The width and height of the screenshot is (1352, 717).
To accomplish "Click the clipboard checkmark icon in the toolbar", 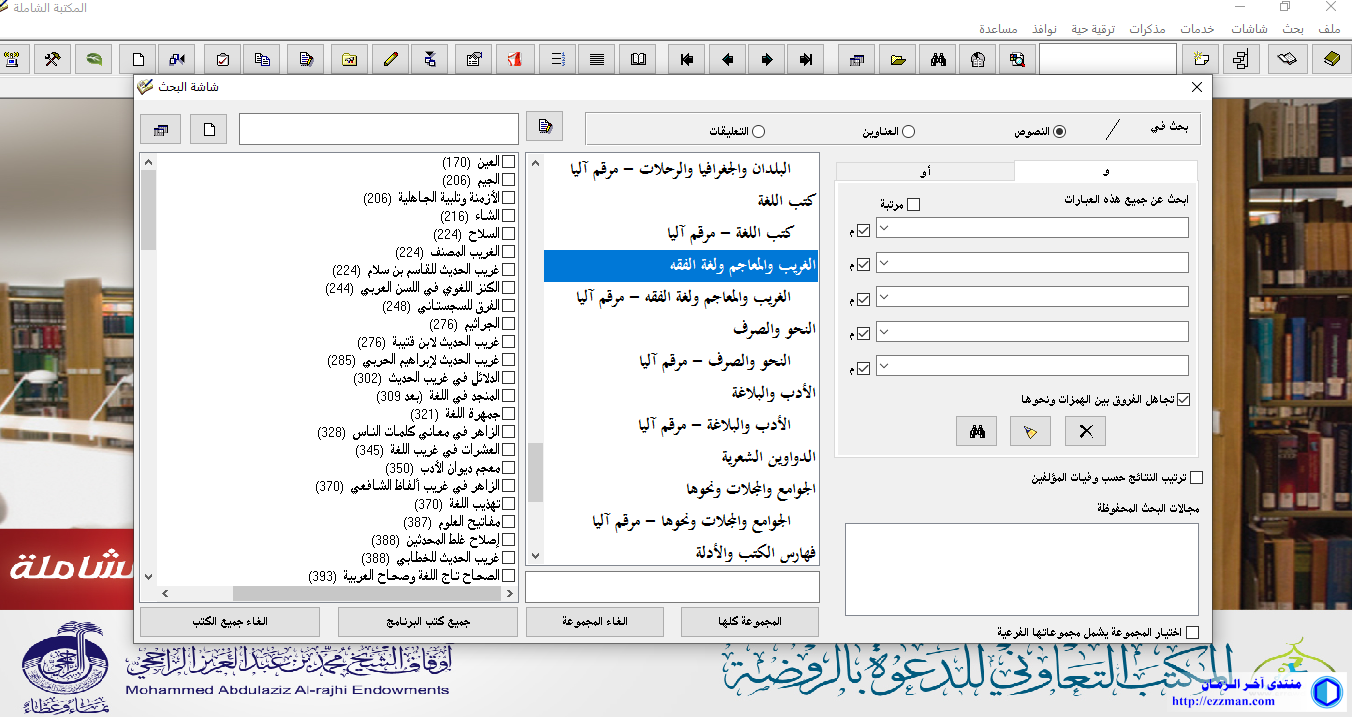I will (x=223, y=59).
